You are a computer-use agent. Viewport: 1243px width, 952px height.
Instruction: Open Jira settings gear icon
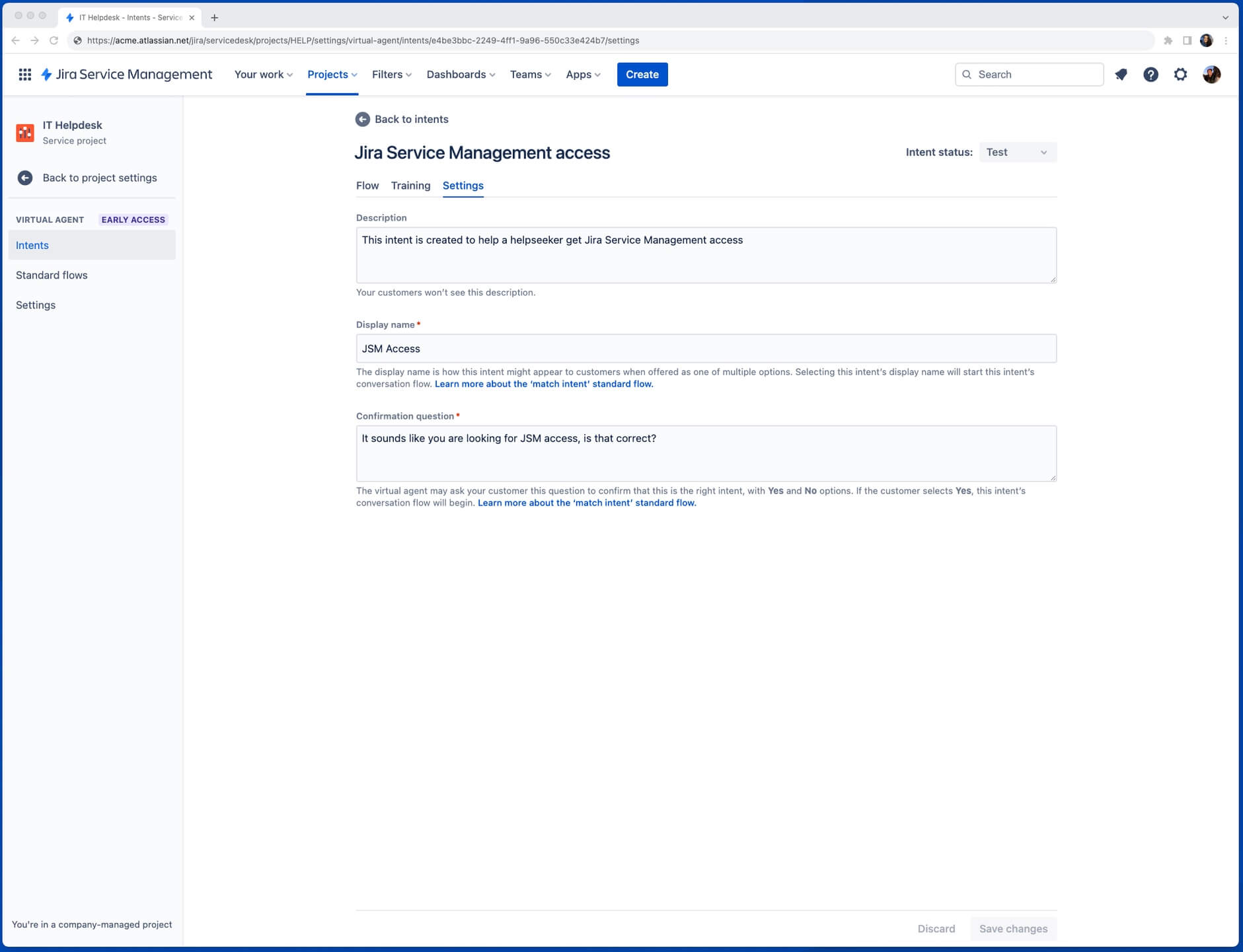click(1180, 74)
